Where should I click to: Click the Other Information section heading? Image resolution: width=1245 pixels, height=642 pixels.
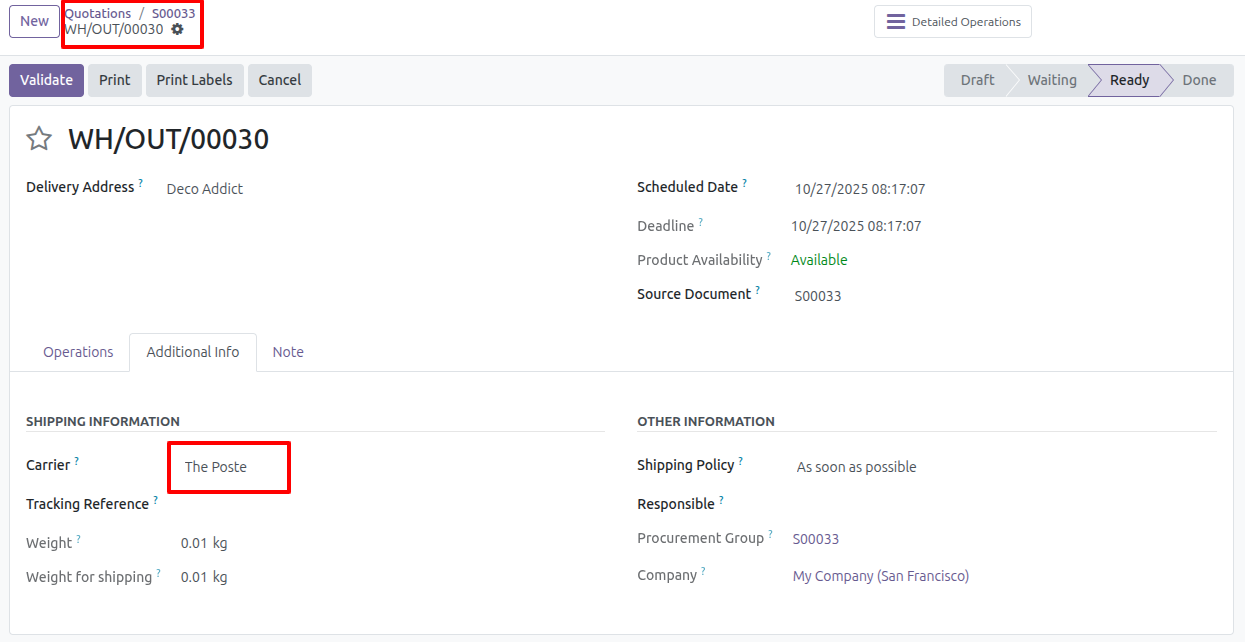pos(706,422)
